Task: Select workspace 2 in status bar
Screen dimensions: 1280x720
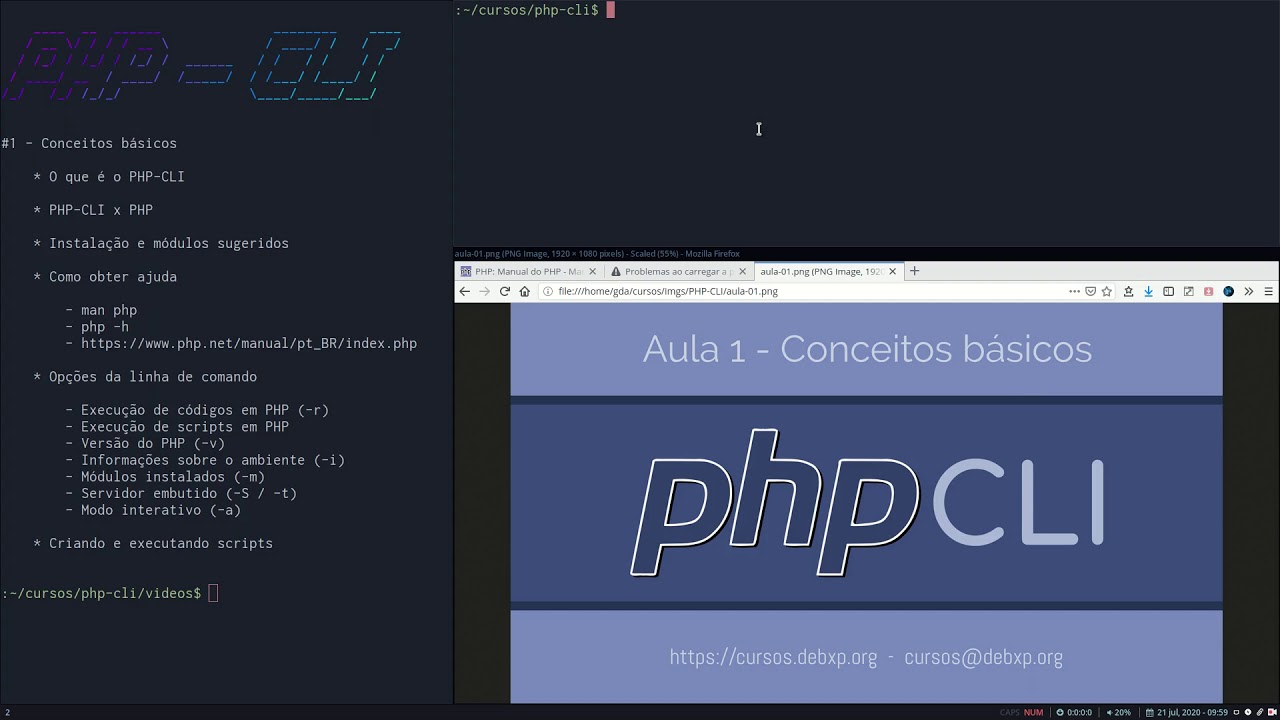Action: pyautogui.click(x=7, y=712)
